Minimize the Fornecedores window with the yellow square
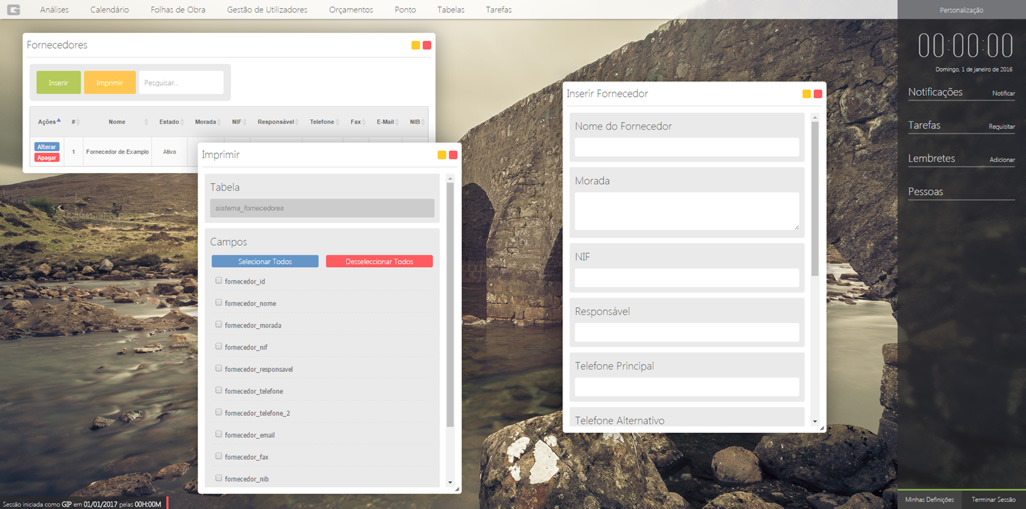 point(416,45)
